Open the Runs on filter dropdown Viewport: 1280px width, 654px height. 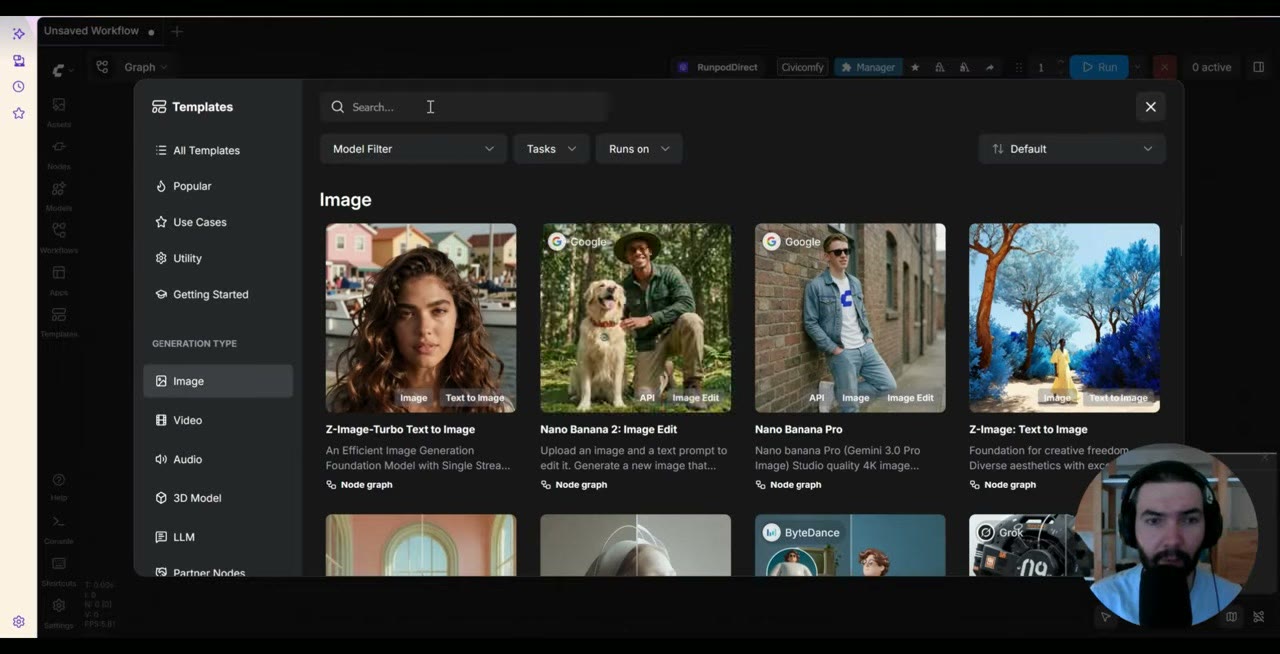click(x=639, y=149)
